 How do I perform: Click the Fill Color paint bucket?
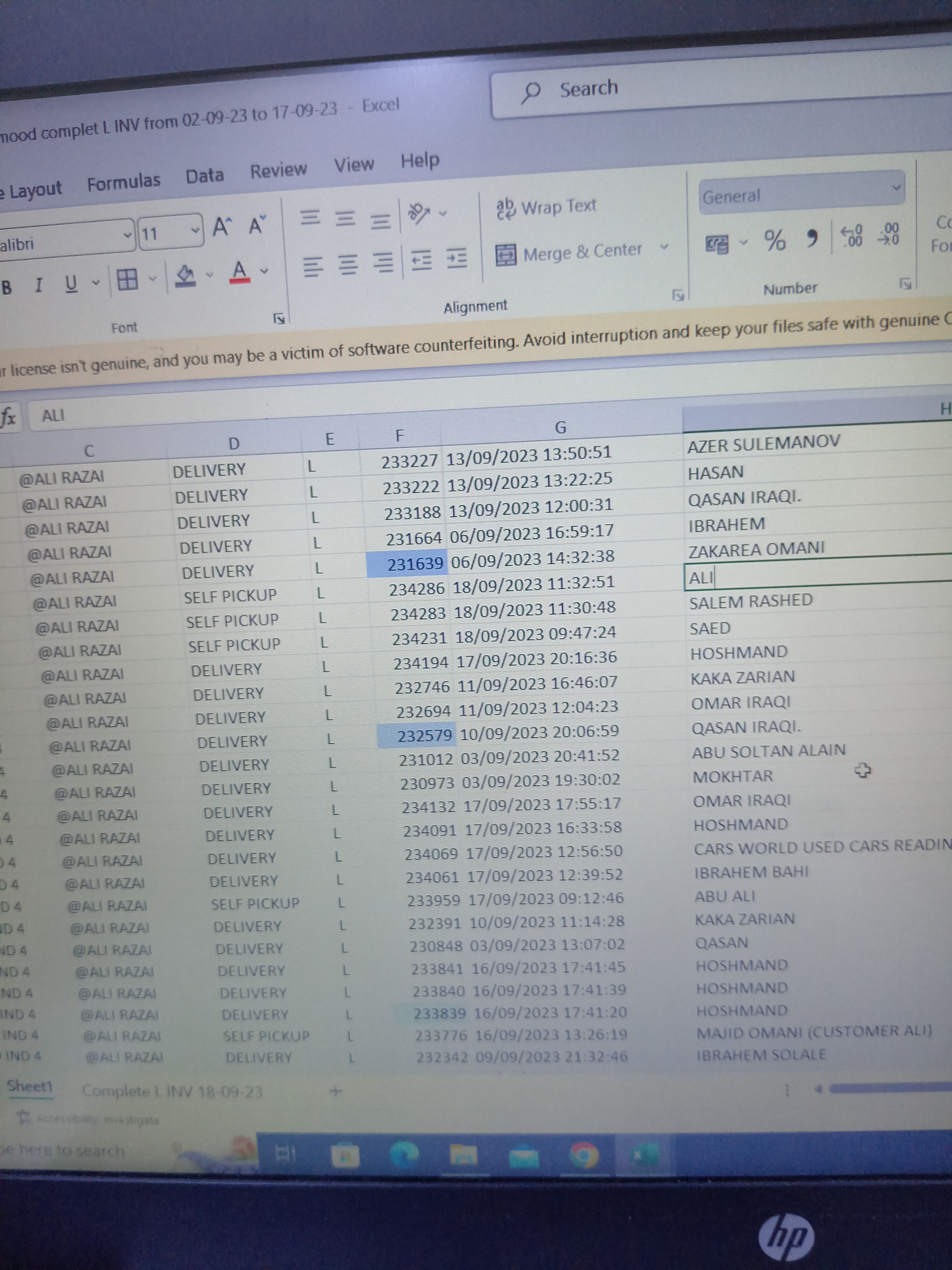pyautogui.click(x=185, y=276)
